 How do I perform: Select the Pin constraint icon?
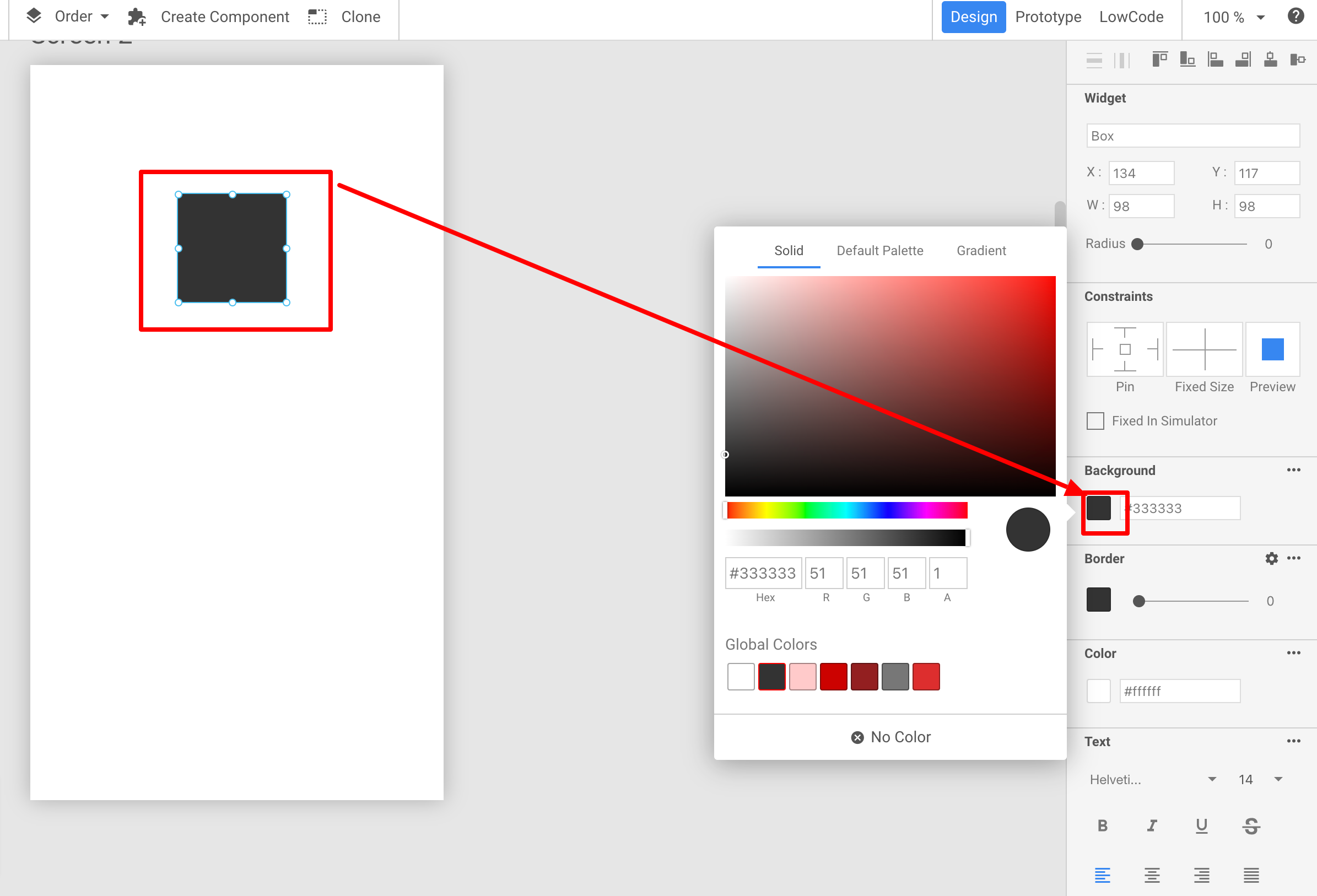click(1124, 350)
